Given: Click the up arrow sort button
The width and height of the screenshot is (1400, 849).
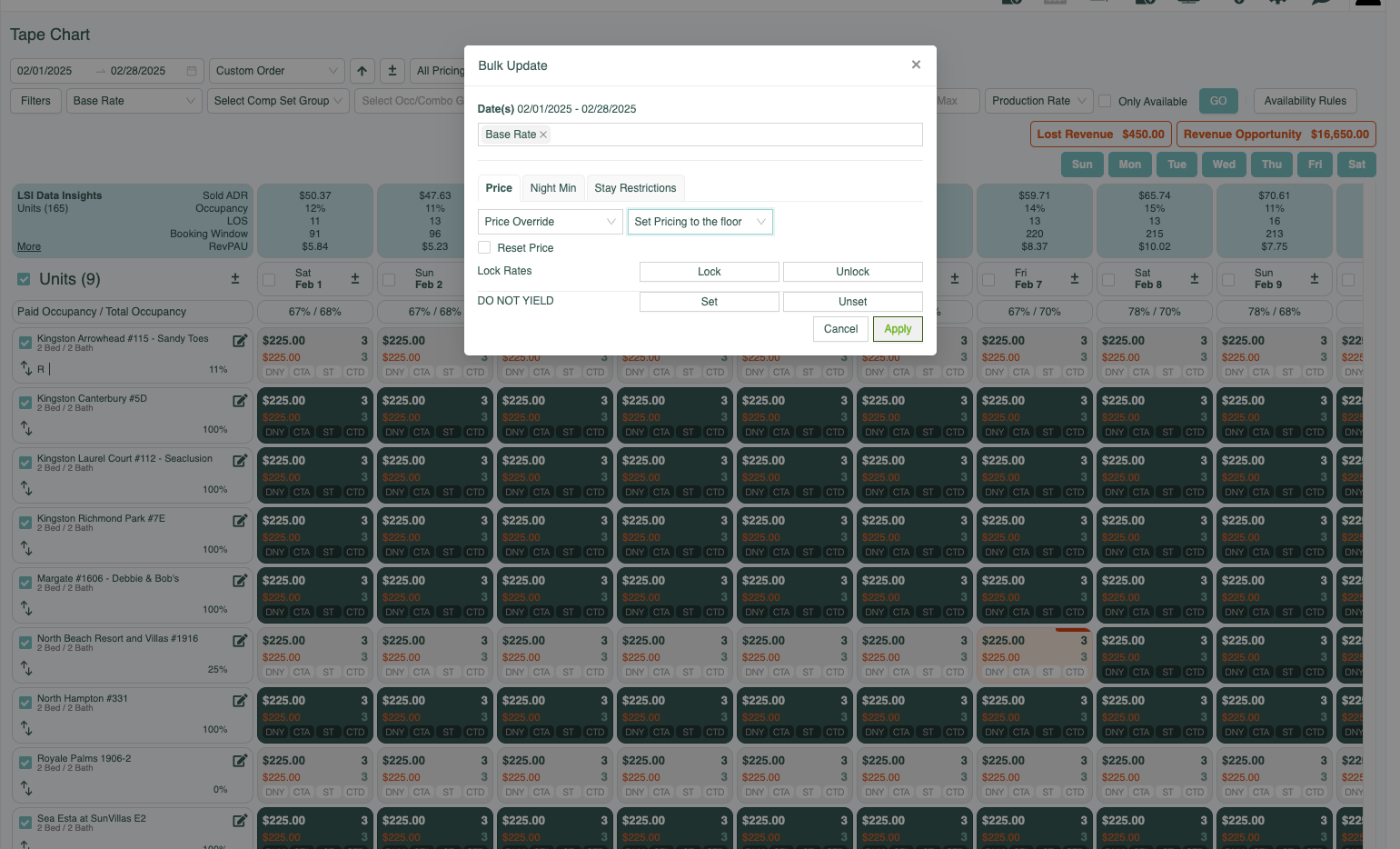Looking at the screenshot, I should pyautogui.click(x=362, y=71).
